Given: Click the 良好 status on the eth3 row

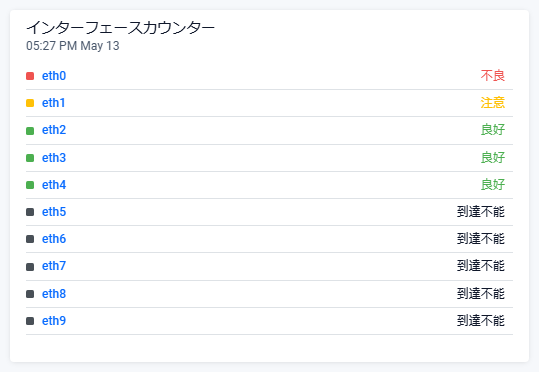Looking at the screenshot, I should [493, 157].
